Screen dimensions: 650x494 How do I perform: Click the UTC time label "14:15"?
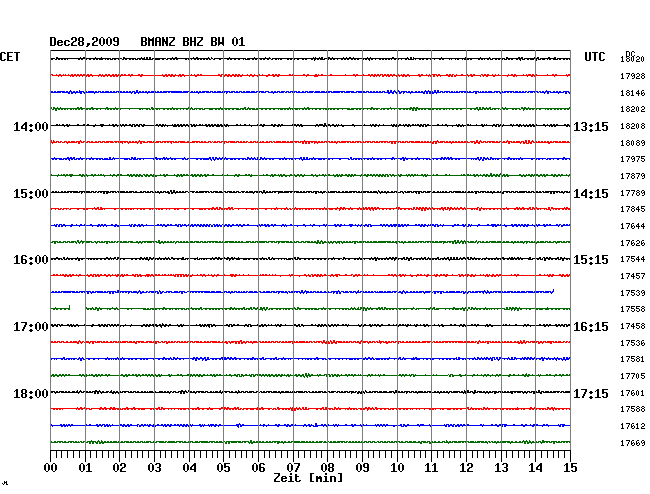591,194
